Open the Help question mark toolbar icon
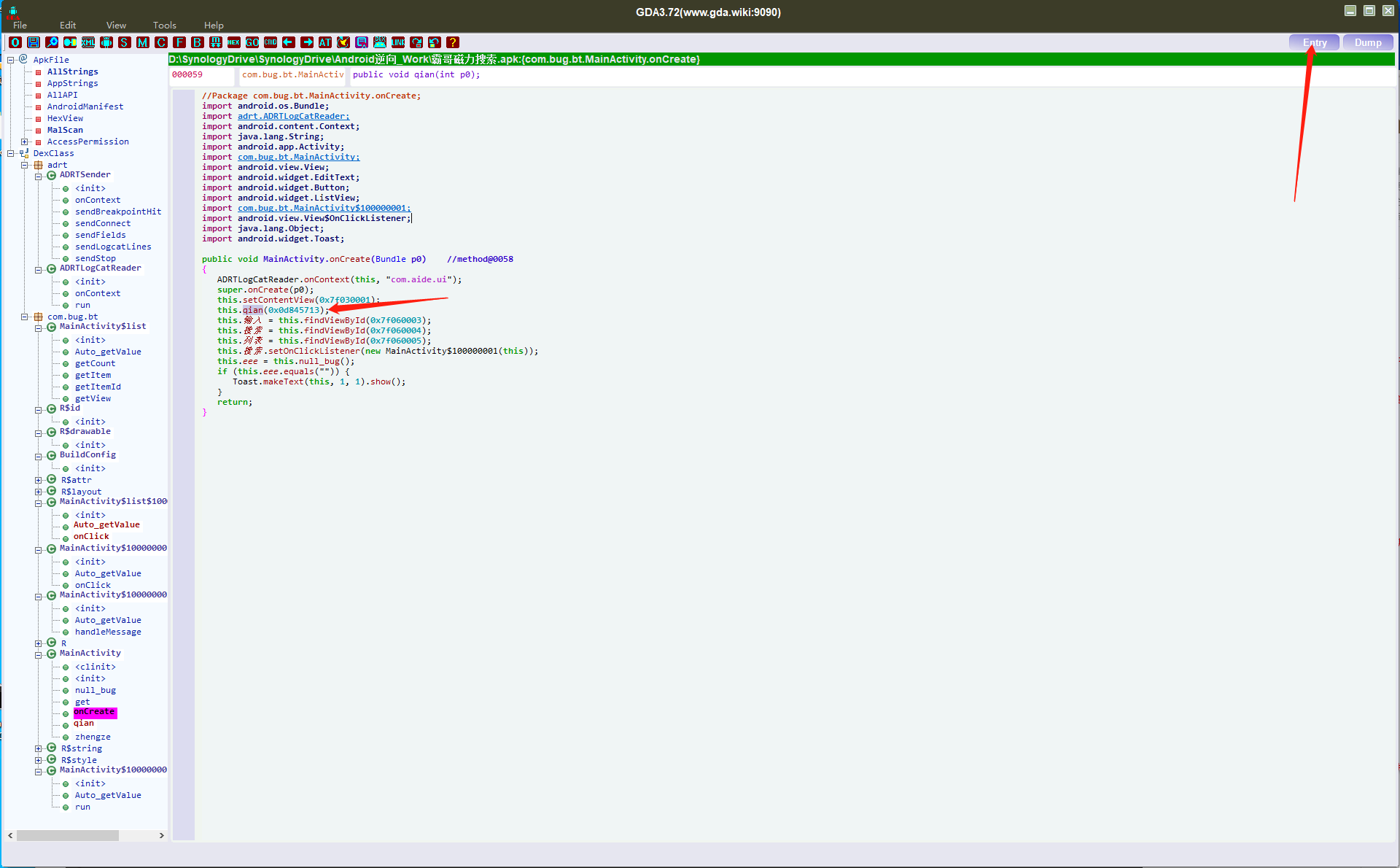 453,42
